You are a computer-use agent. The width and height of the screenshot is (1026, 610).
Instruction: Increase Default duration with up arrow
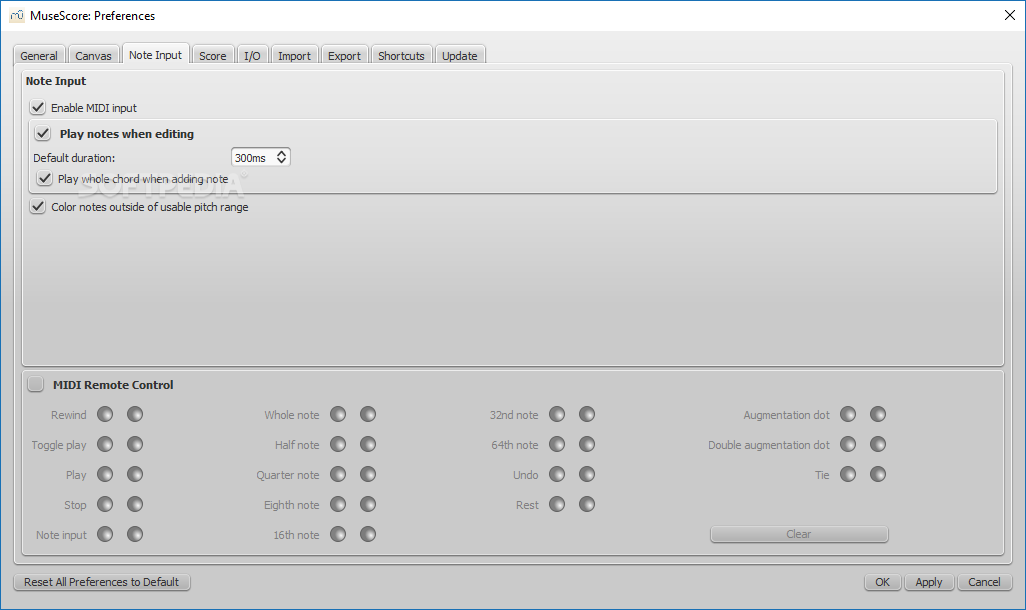click(281, 153)
